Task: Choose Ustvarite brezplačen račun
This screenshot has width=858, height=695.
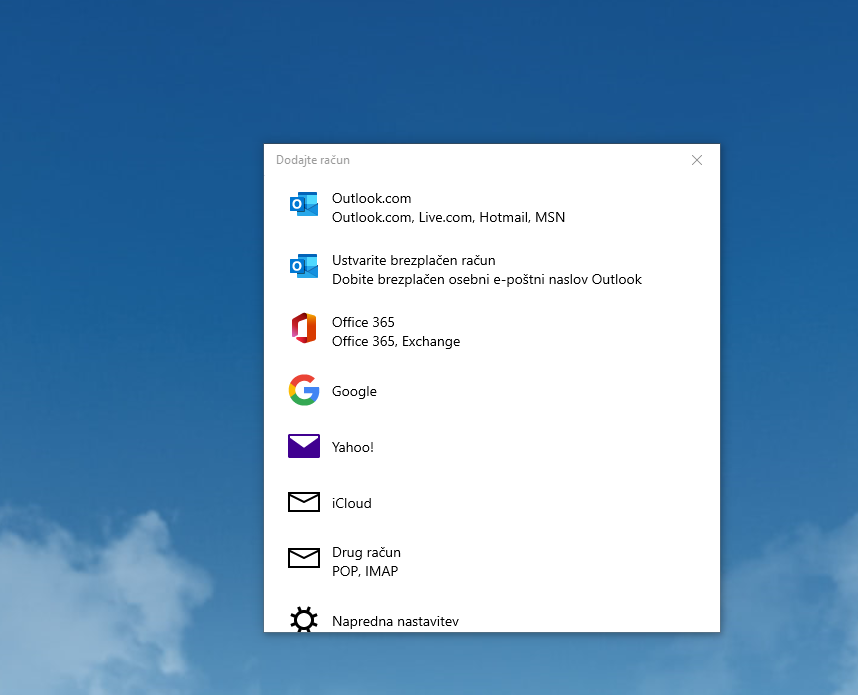Action: (413, 260)
